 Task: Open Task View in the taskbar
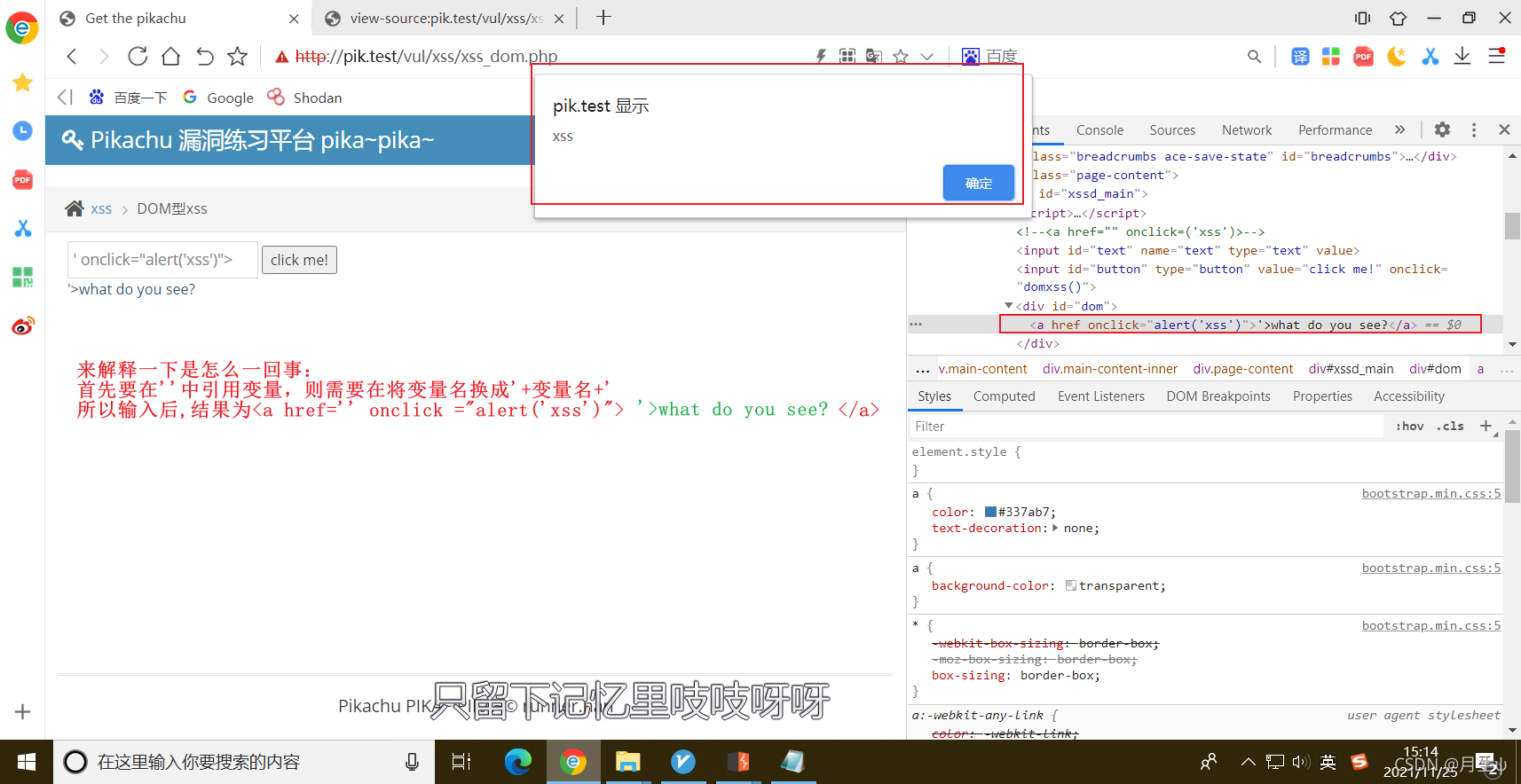pyautogui.click(x=461, y=762)
